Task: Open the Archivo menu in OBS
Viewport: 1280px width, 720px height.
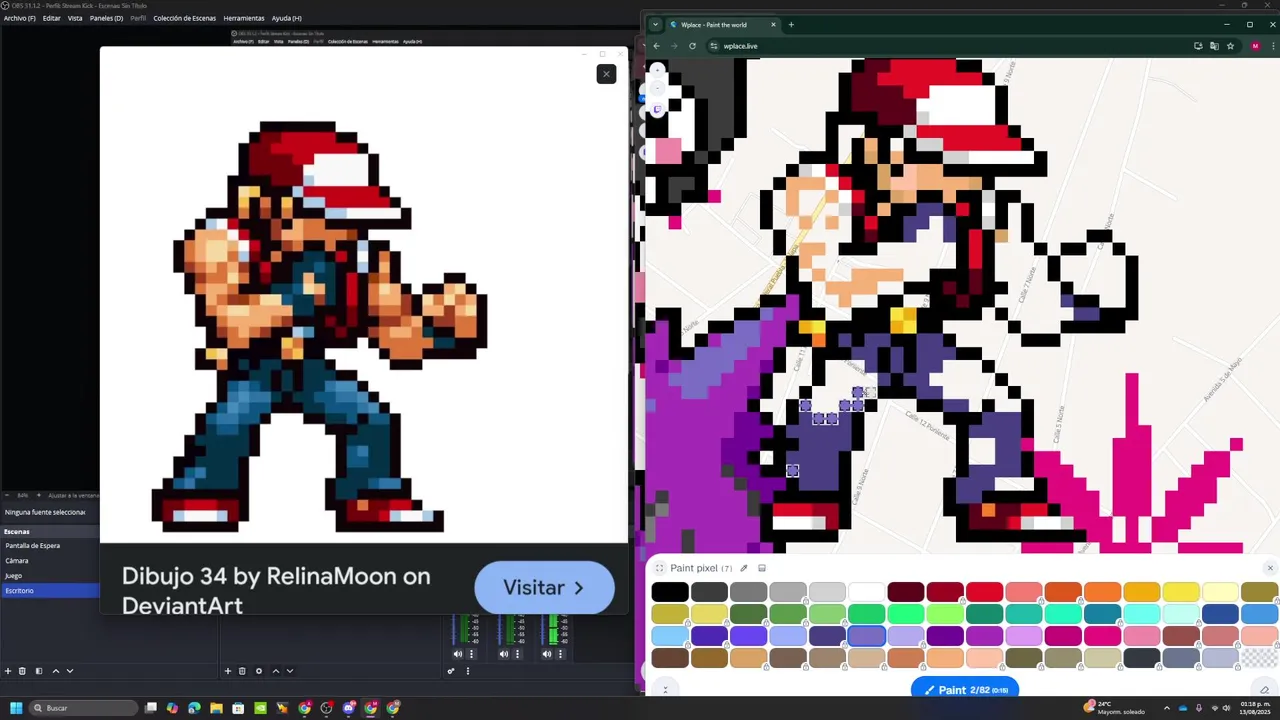Action: point(19,18)
